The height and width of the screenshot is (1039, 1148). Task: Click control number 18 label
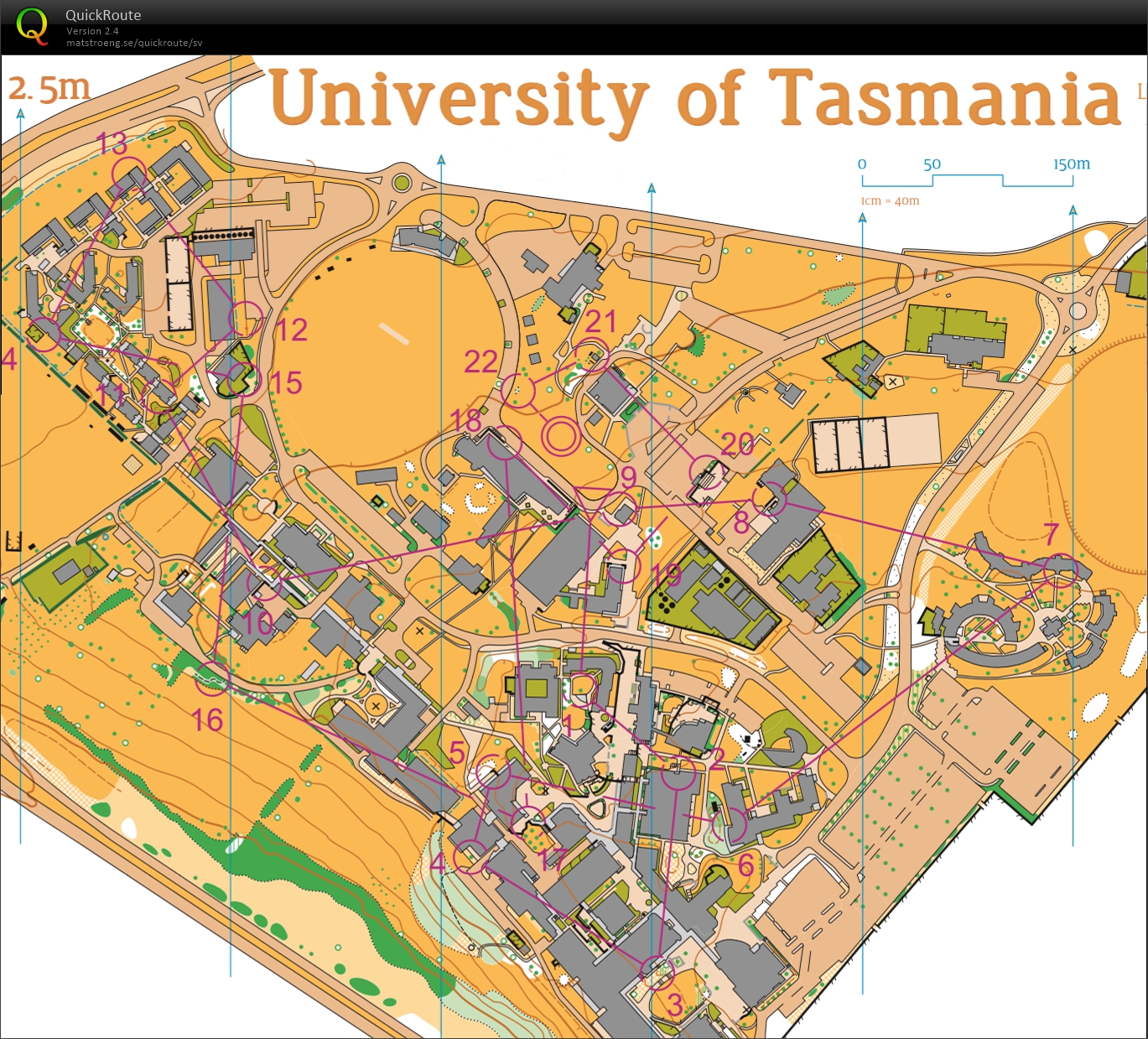click(465, 420)
